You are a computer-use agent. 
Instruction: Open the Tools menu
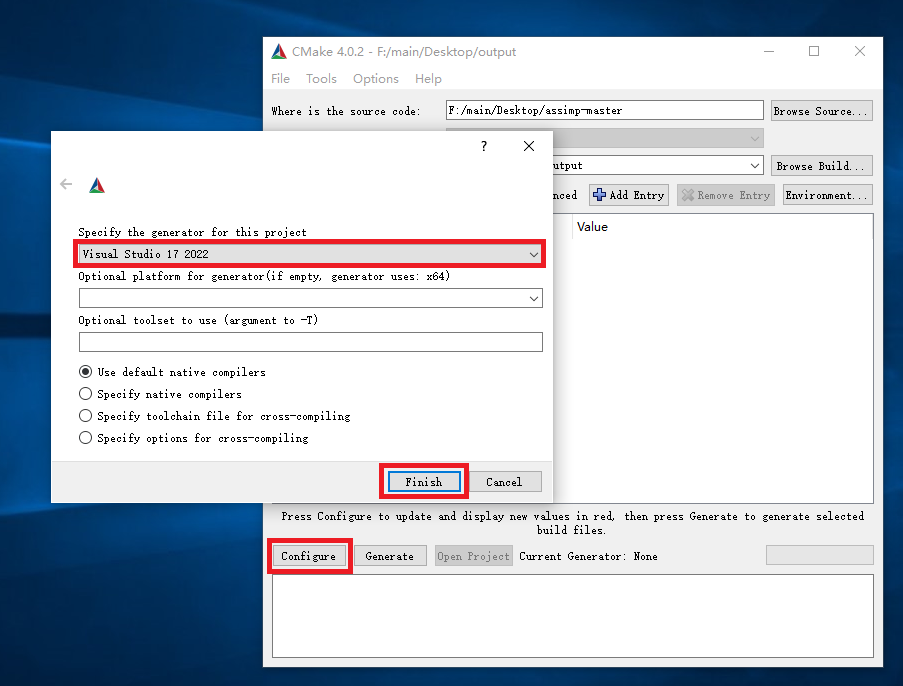pyautogui.click(x=321, y=78)
